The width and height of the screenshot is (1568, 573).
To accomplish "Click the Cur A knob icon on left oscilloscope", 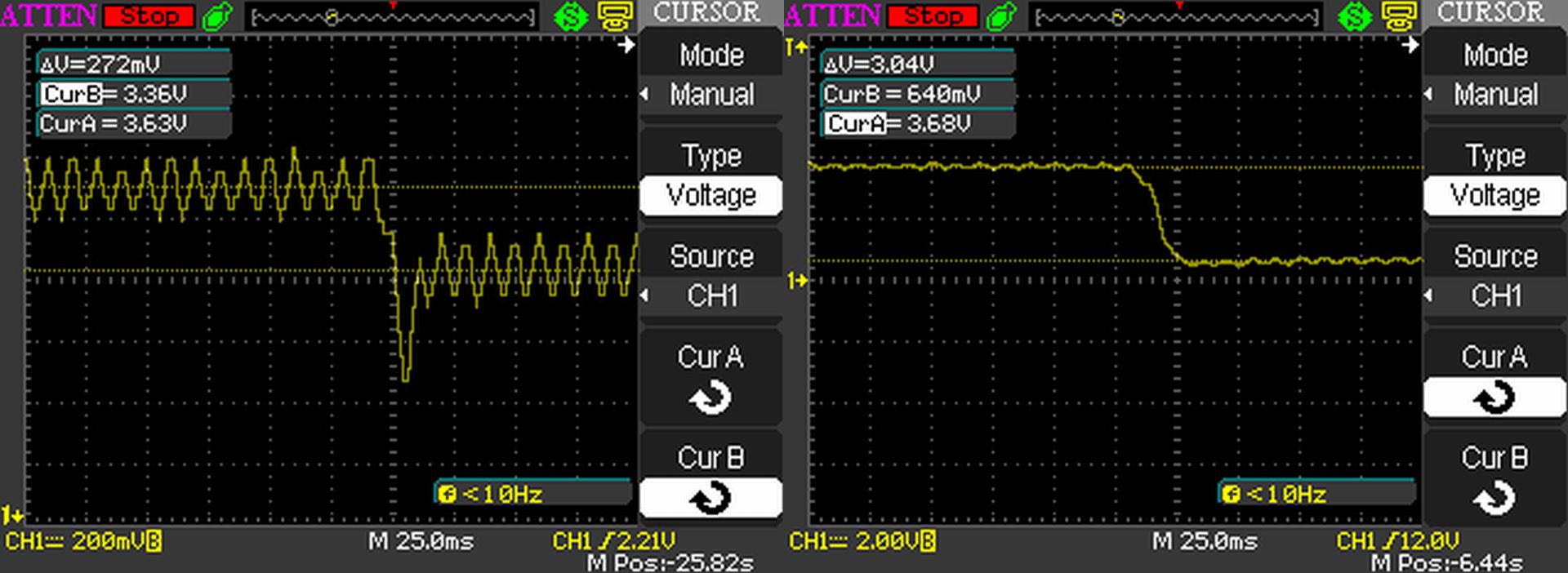I will 710,398.
